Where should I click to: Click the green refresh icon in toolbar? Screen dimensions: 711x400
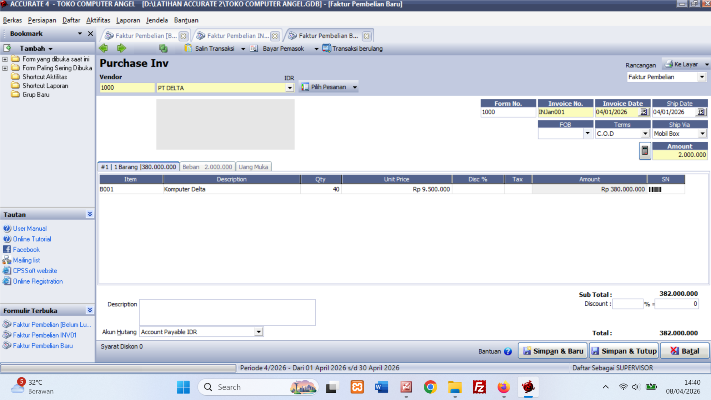(163, 48)
